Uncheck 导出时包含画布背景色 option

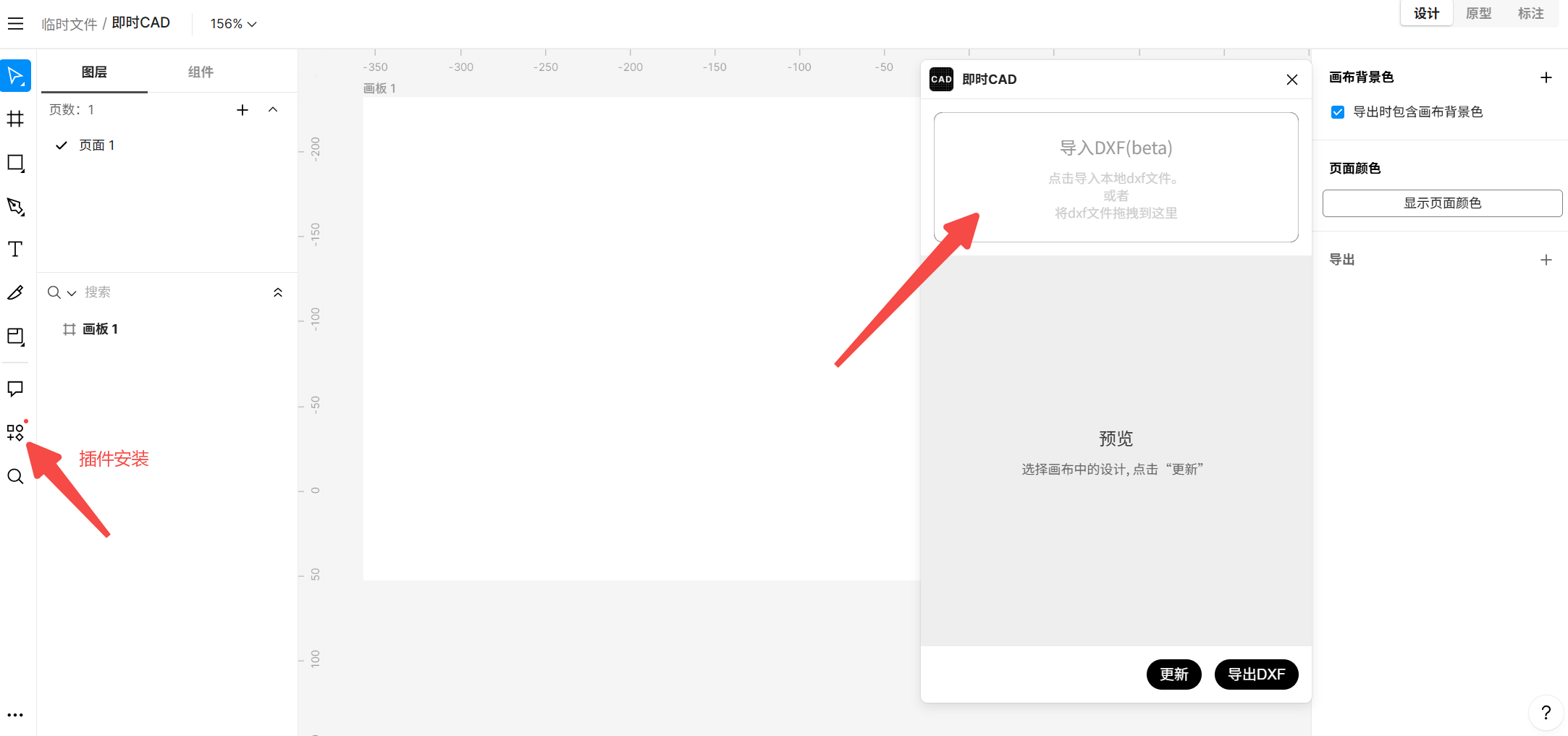pyautogui.click(x=1337, y=112)
